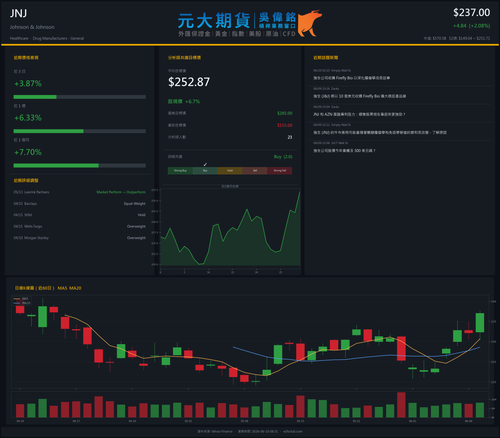Click the progress bar under +3.87%

[x=80, y=97]
